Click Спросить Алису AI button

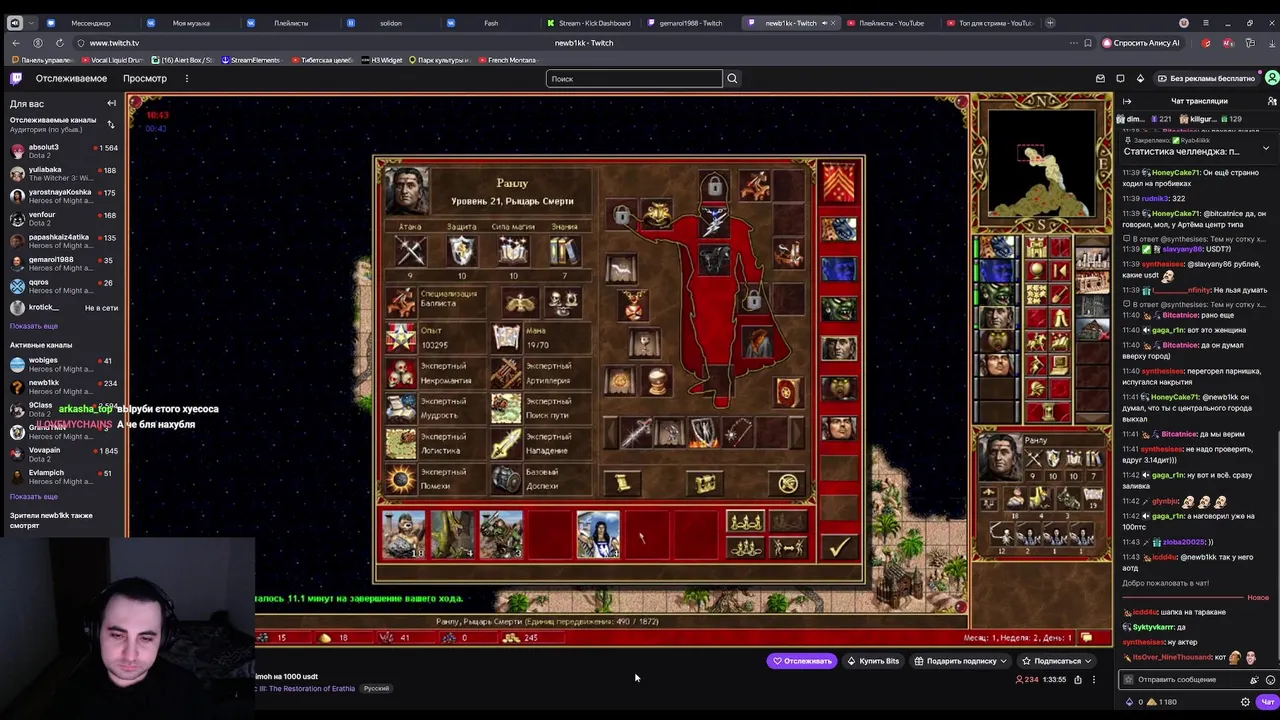(1141, 43)
